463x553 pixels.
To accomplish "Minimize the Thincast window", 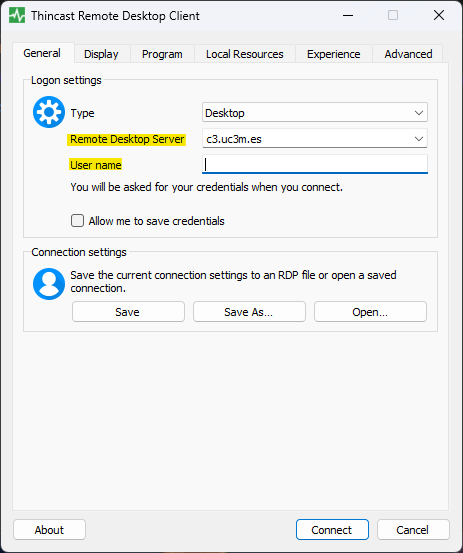I will point(348,16).
